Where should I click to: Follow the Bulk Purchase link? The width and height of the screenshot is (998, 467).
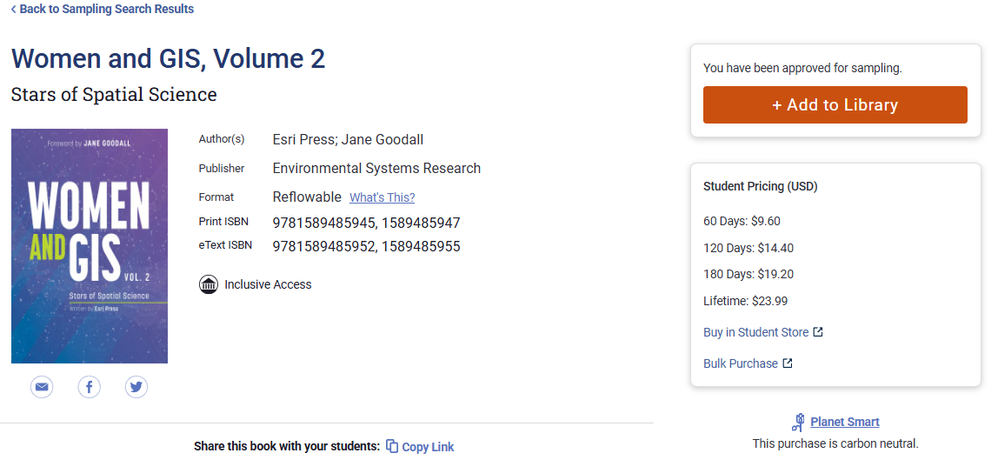coord(741,363)
